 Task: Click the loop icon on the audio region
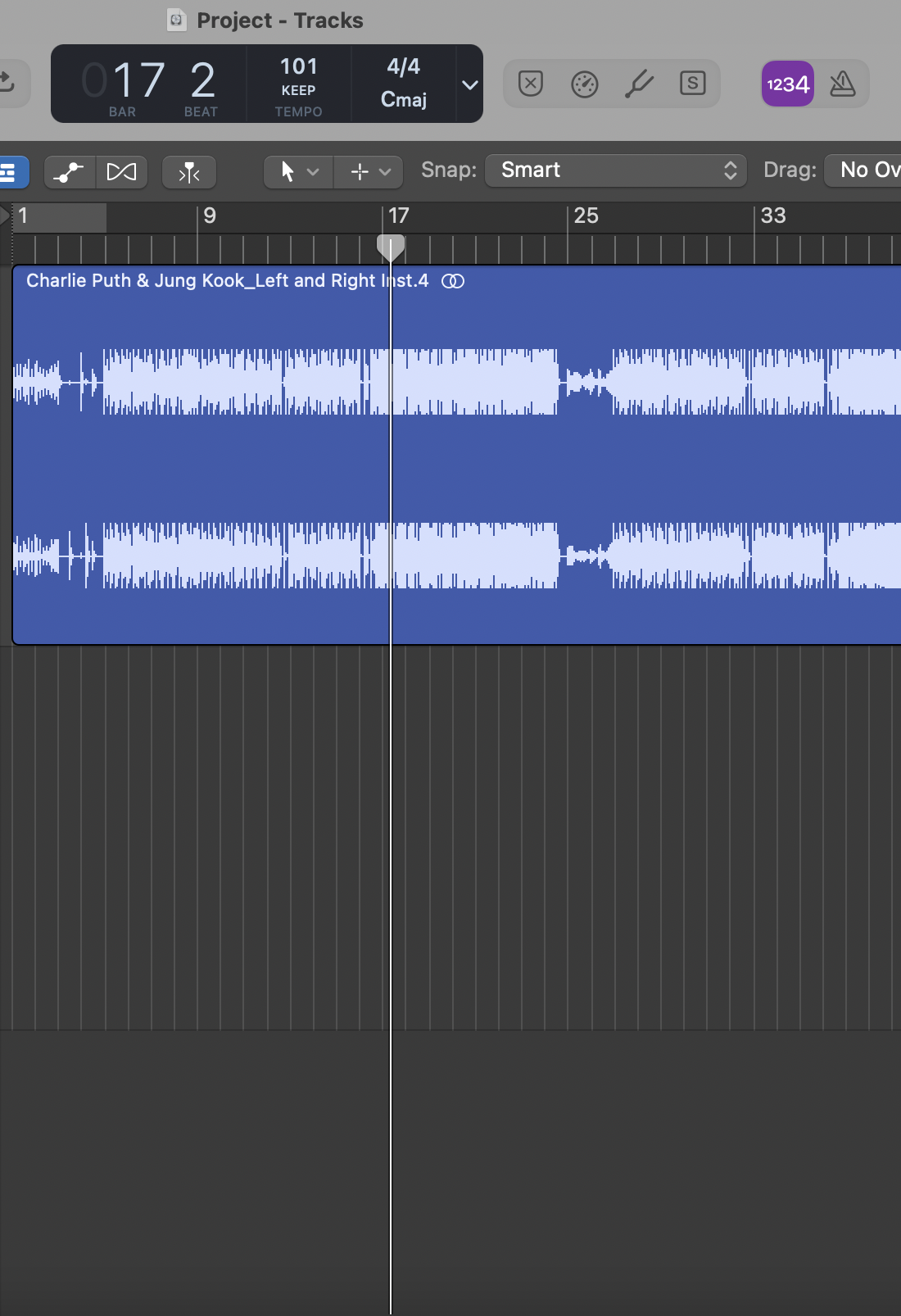[453, 281]
